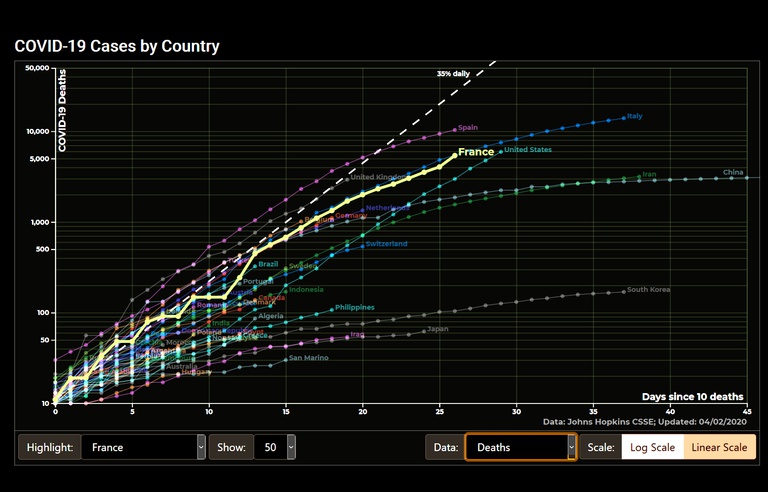Switch to Linear Scale

719,447
